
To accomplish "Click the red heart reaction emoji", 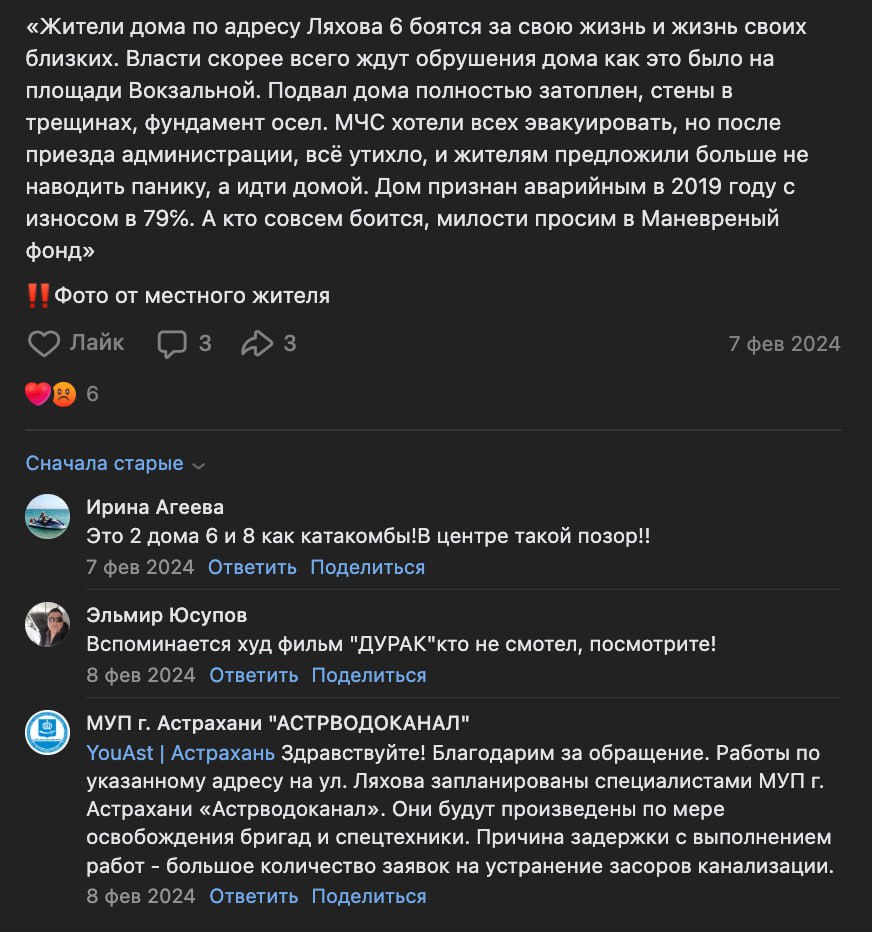I will coord(37,393).
